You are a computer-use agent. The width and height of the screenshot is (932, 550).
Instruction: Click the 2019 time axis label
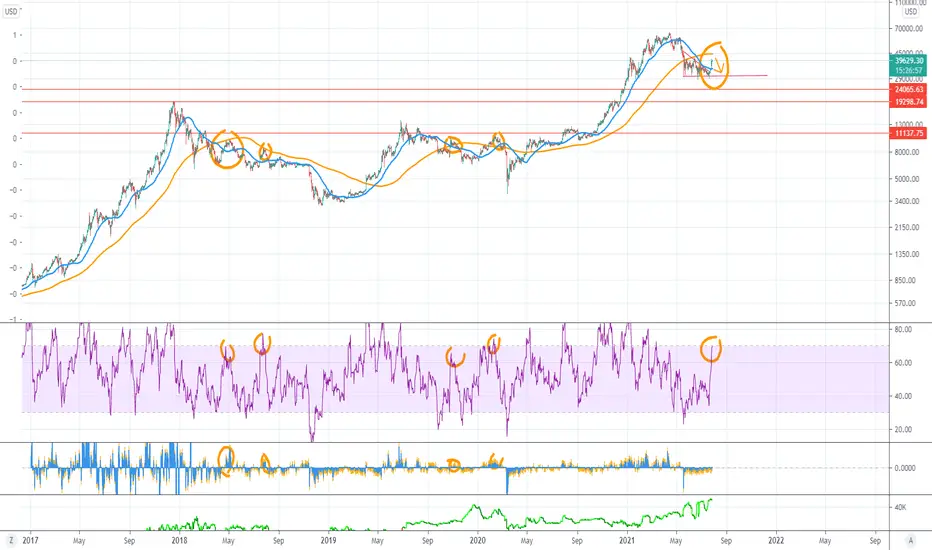click(x=328, y=540)
